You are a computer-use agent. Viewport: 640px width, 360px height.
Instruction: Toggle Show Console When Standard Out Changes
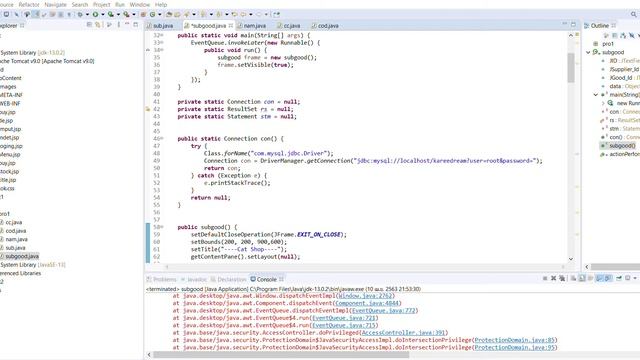coord(599,278)
